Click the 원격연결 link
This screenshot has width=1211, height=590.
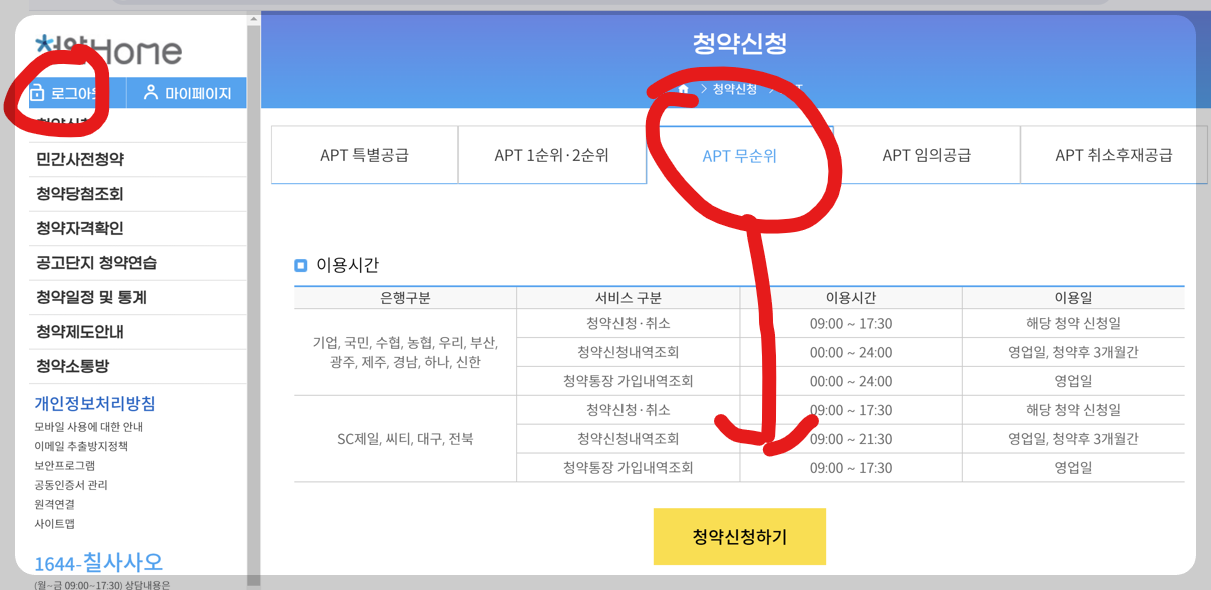click(x=54, y=504)
